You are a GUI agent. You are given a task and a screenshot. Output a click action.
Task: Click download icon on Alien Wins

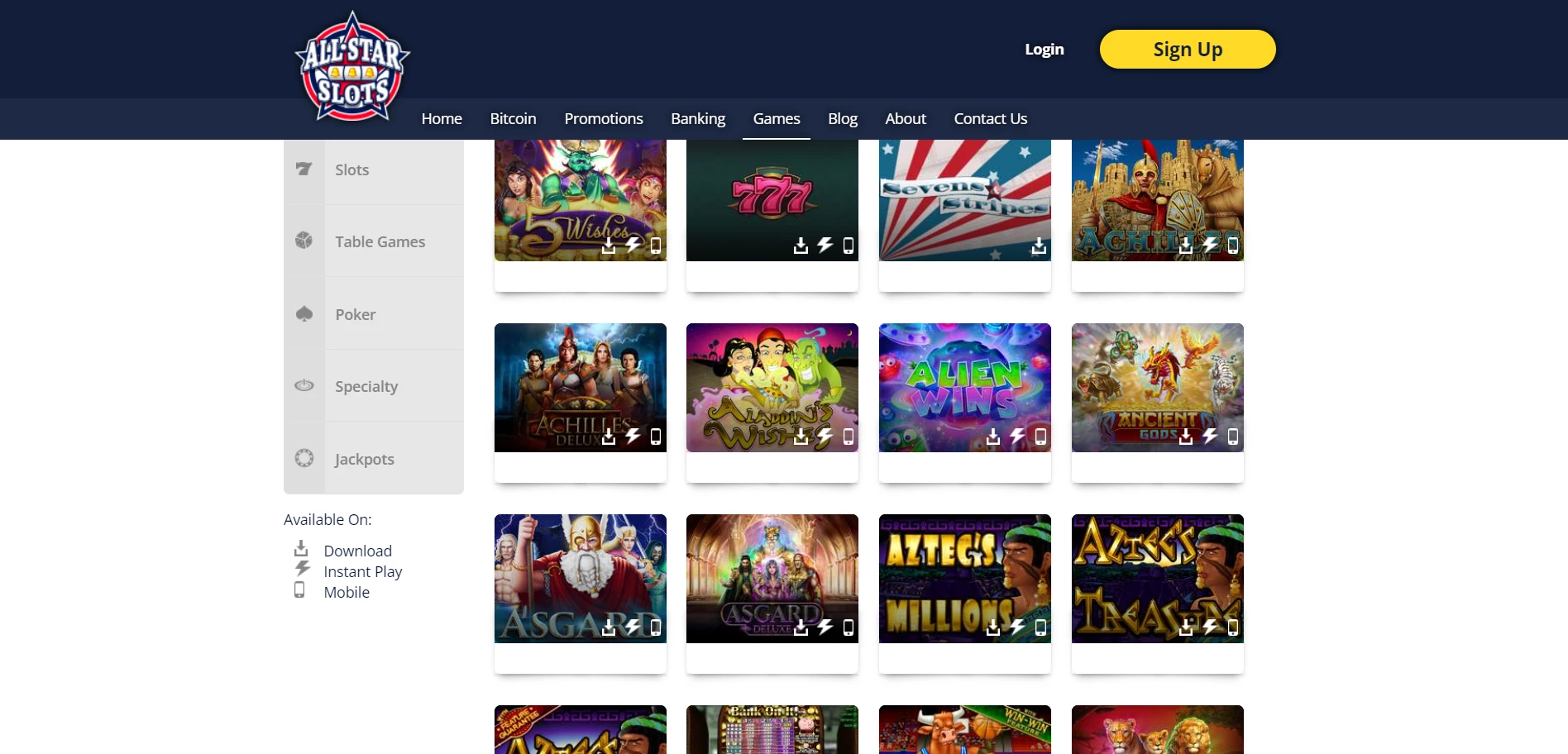tap(993, 437)
